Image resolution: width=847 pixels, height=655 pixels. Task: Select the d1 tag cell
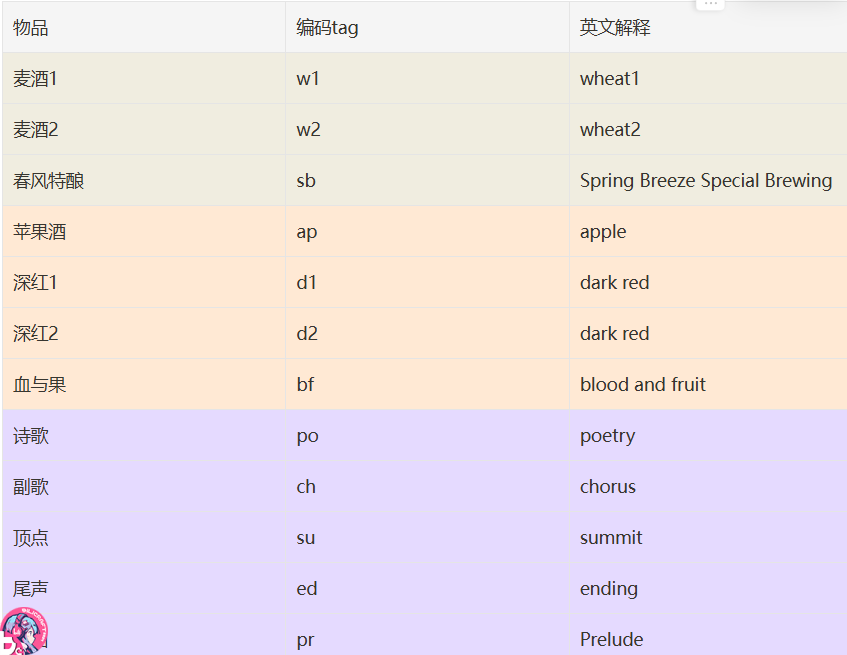(x=307, y=283)
